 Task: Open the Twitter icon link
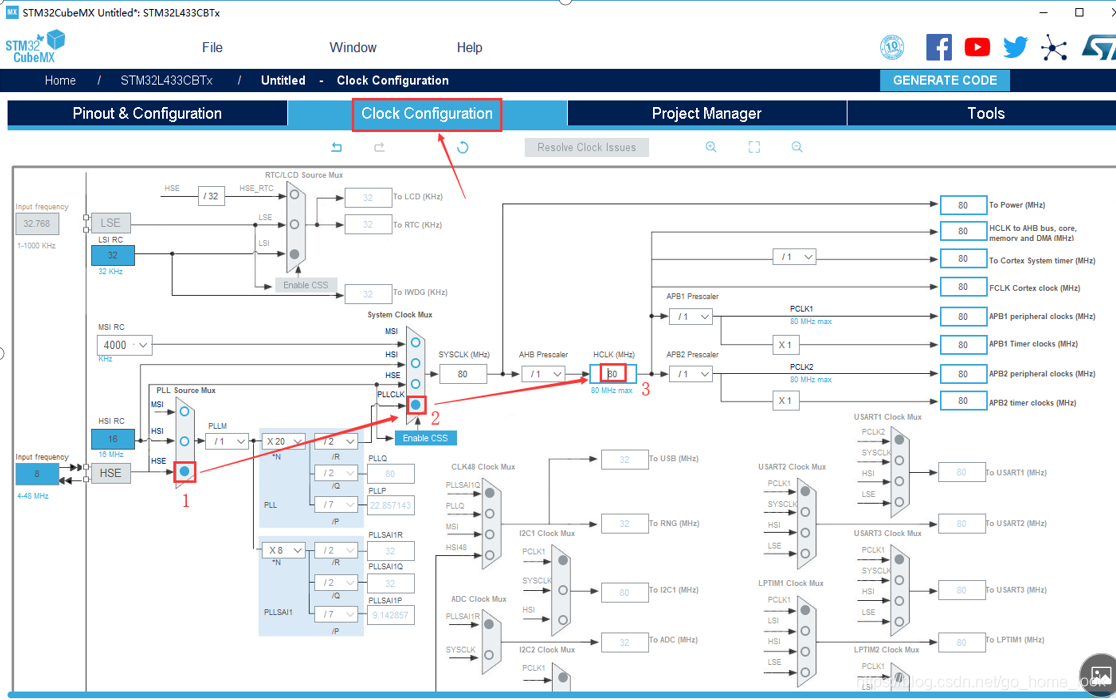click(x=1016, y=48)
